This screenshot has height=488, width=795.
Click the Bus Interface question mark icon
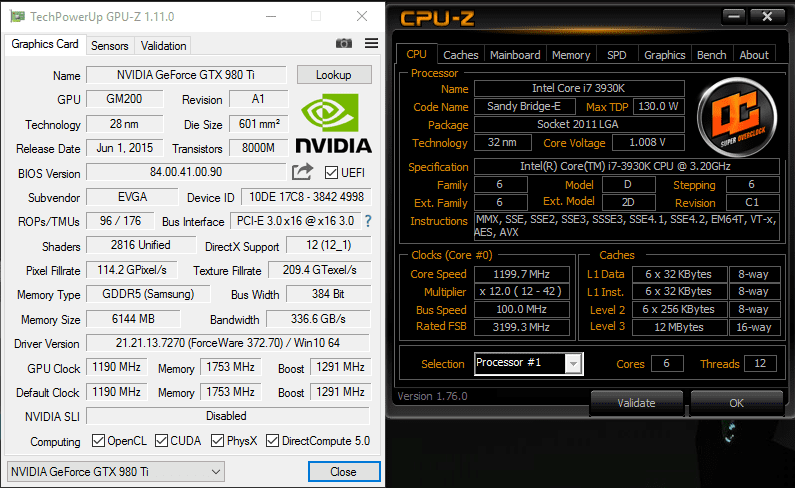[368, 221]
